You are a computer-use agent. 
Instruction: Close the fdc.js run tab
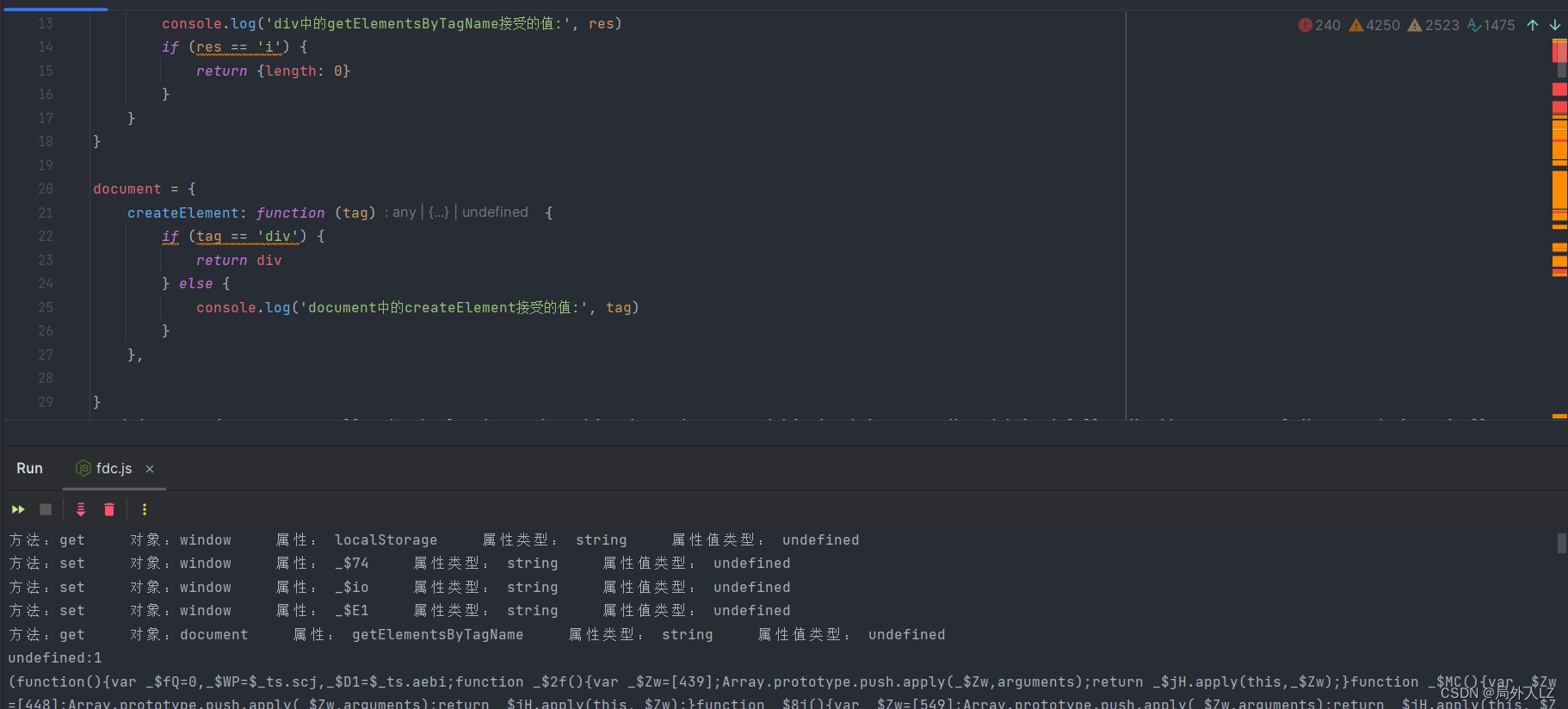click(x=150, y=469)
